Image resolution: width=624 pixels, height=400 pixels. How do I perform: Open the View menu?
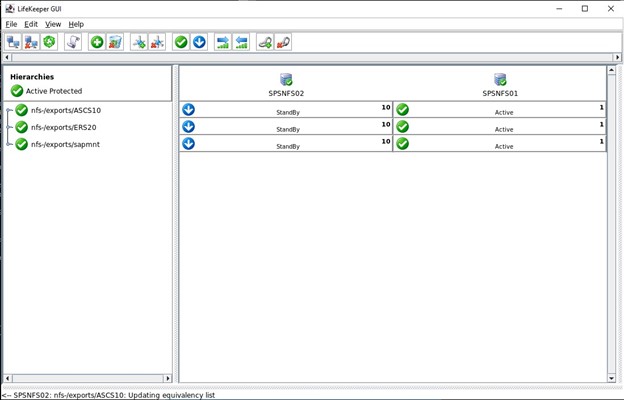[53, 24]
